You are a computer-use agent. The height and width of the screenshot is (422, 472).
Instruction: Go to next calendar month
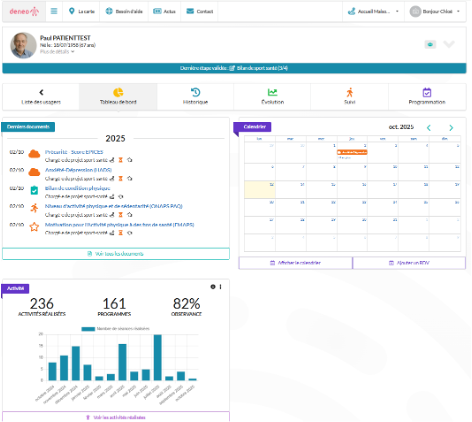(x=451, y=128)
